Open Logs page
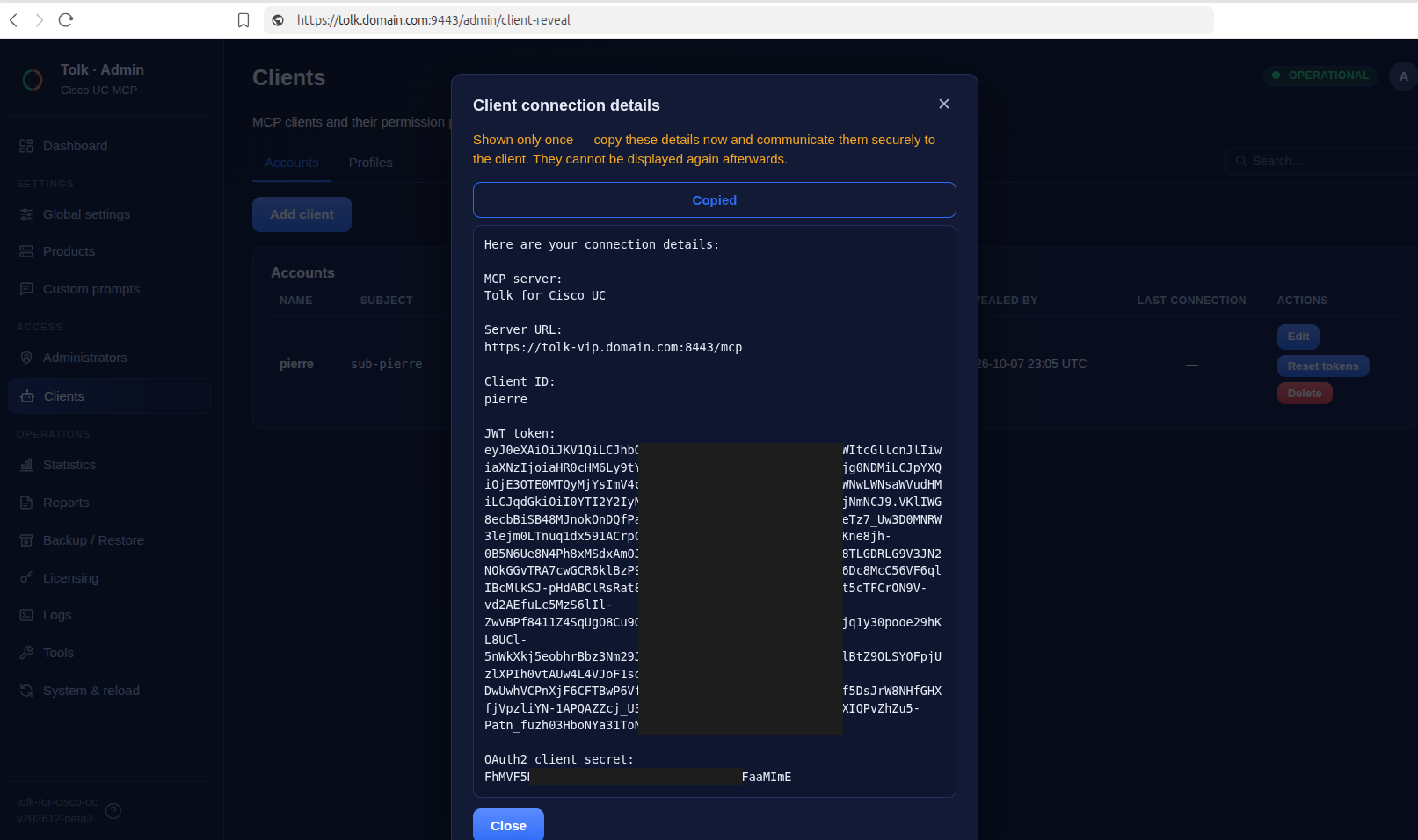 tap(109, 615)
